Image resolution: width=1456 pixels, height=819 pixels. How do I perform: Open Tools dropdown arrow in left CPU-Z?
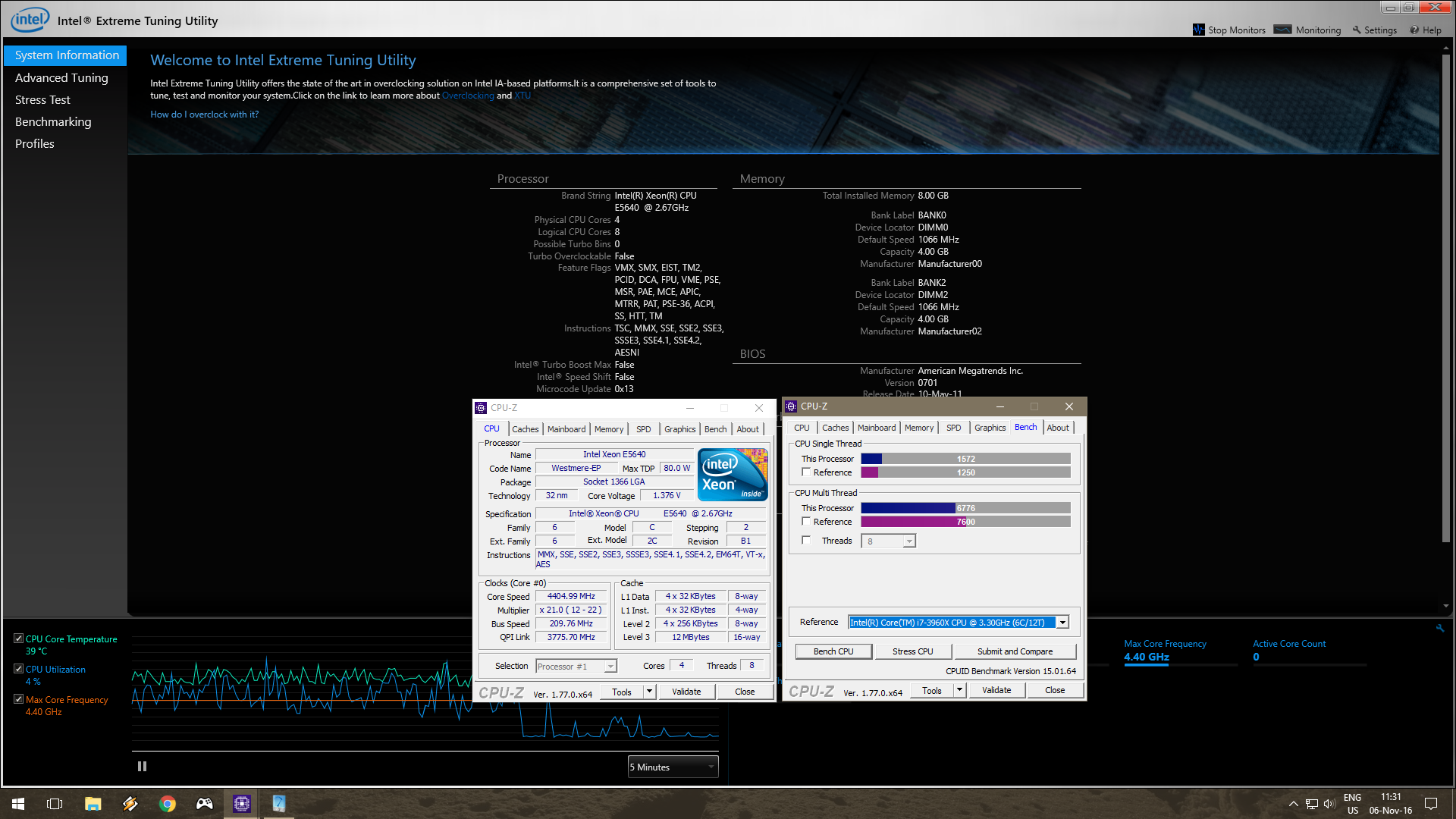(x=649, y=692)
